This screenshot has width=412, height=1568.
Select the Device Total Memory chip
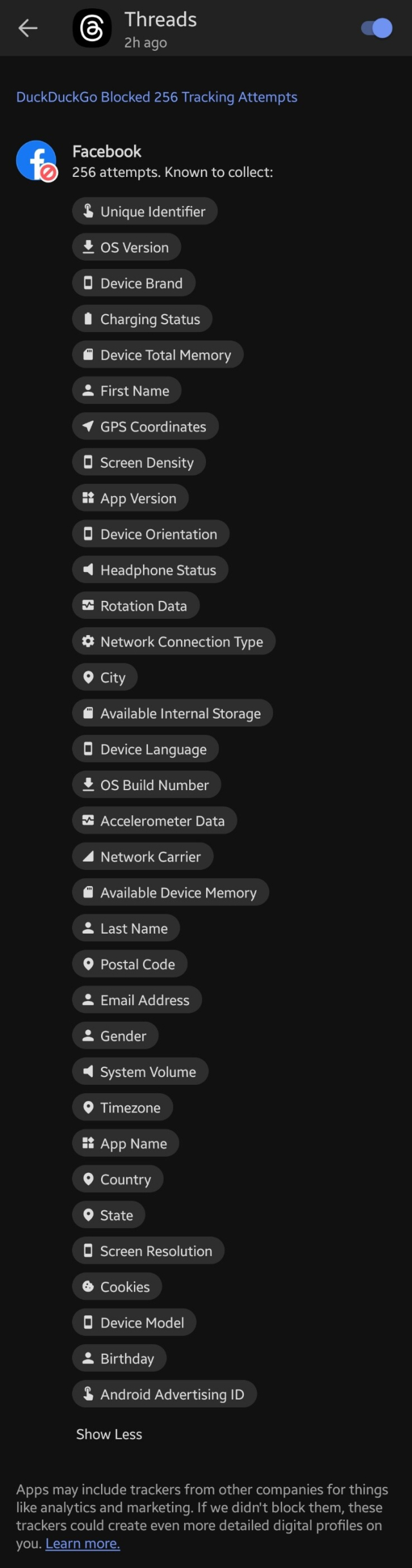tap(158, 355)
